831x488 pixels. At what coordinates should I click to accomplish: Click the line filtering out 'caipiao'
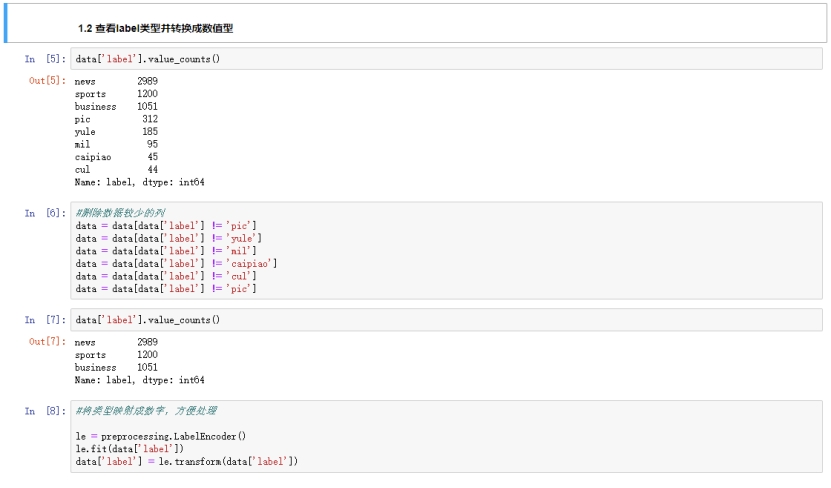[176, 264]
